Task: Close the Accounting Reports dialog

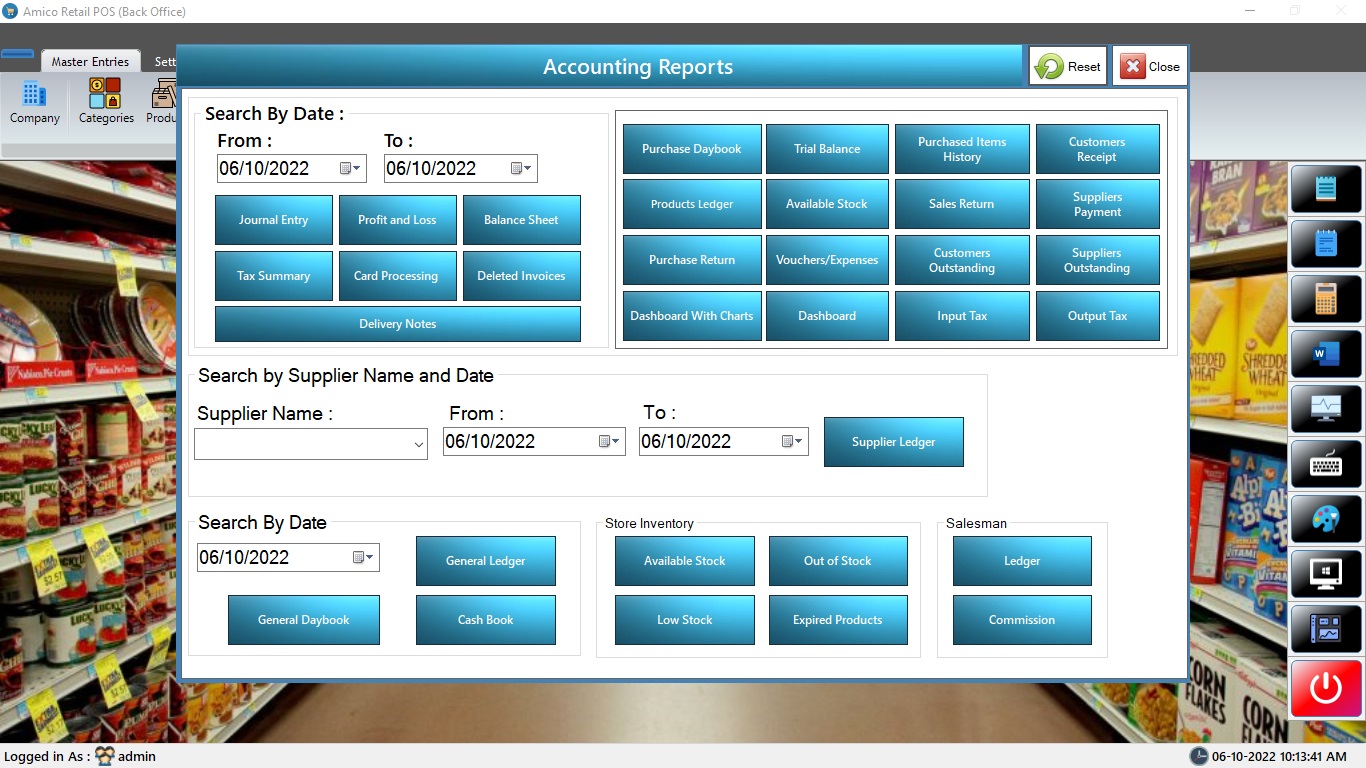Action: pyautogui.click(x=1150, y=67)
